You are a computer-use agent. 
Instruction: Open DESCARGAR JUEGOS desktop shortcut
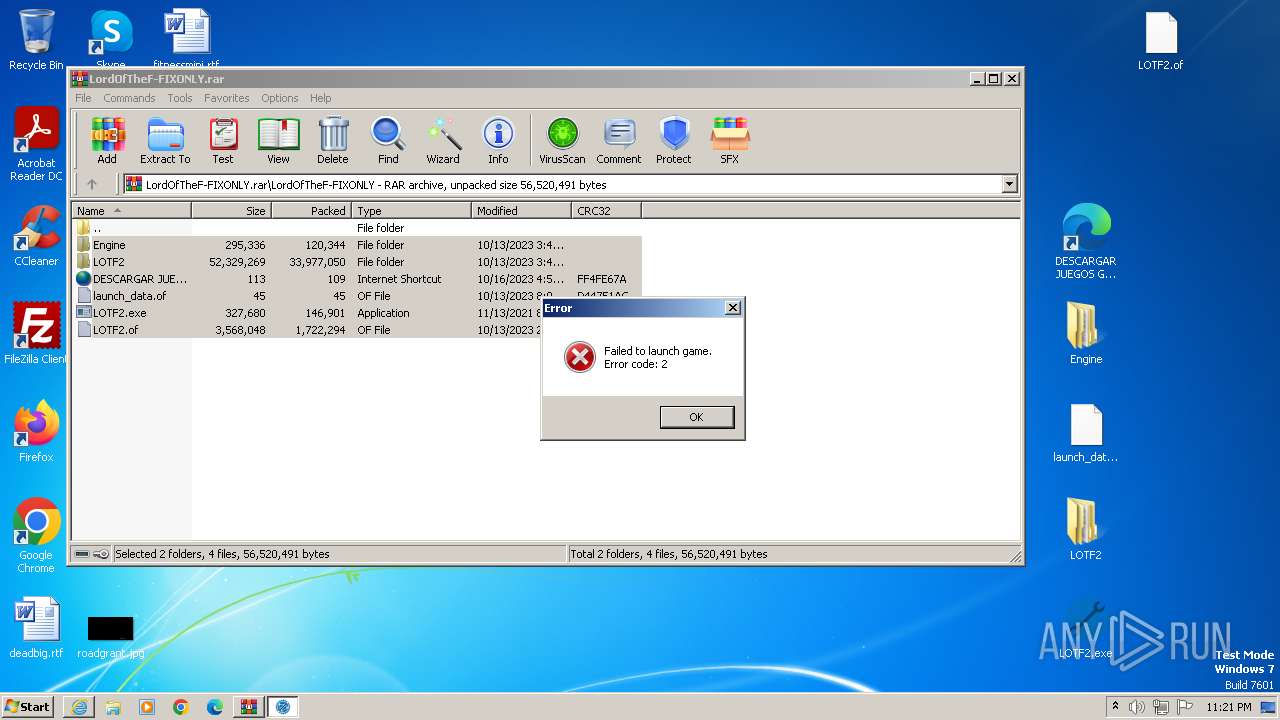pyautogui.click(x=1086, y=241)
